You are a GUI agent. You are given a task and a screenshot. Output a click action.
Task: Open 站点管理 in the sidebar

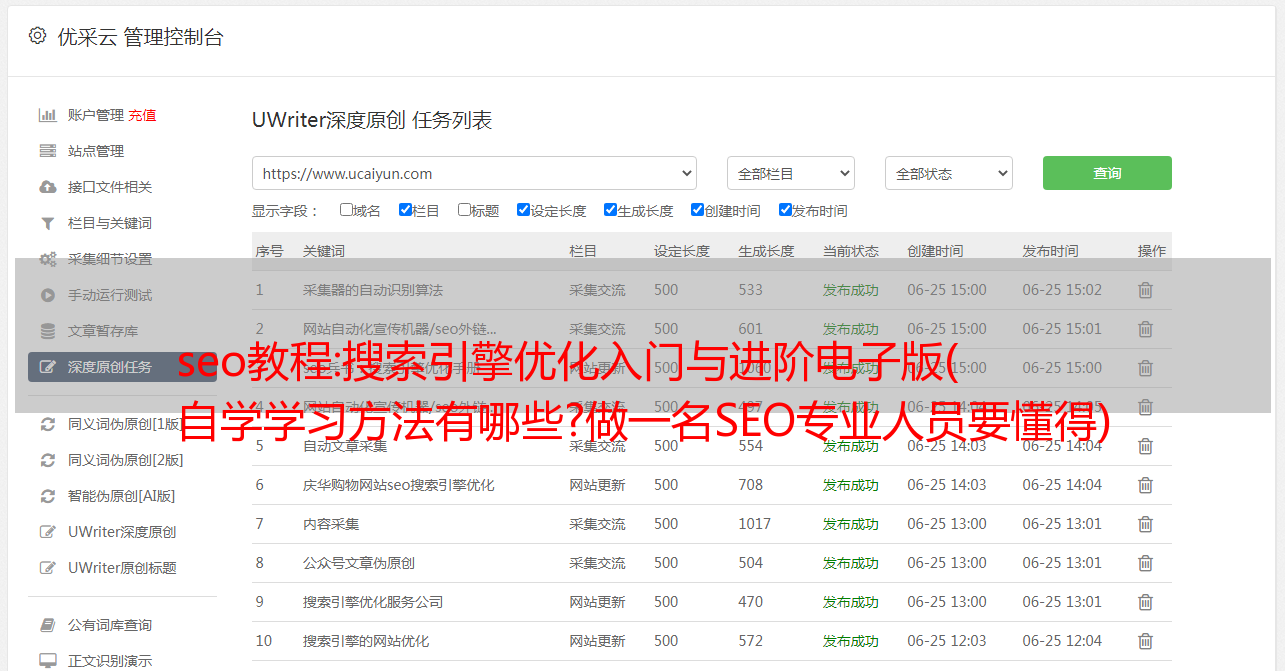[96, 151]
